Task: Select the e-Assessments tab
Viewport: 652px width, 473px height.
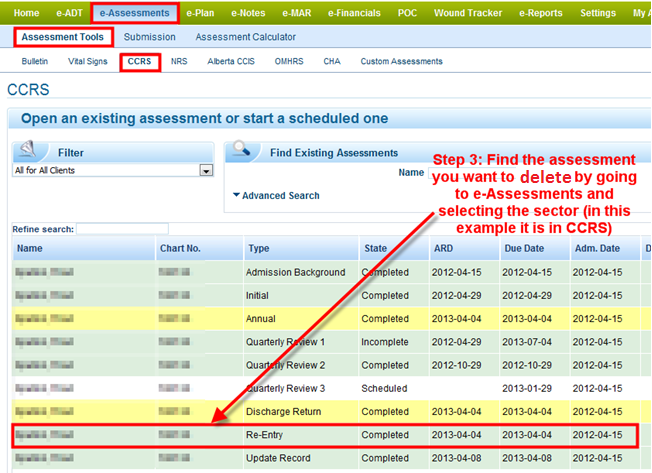Action: [134, 13]
